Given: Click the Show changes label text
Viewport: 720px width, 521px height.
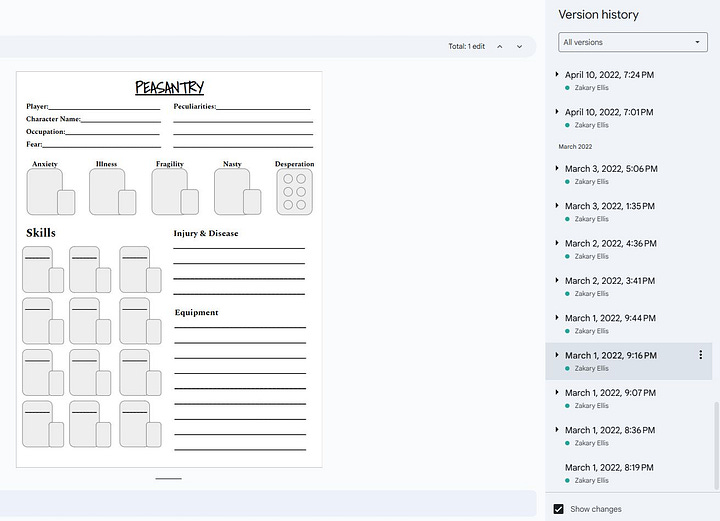Looking at the screenshot, I should coord(596,509).
